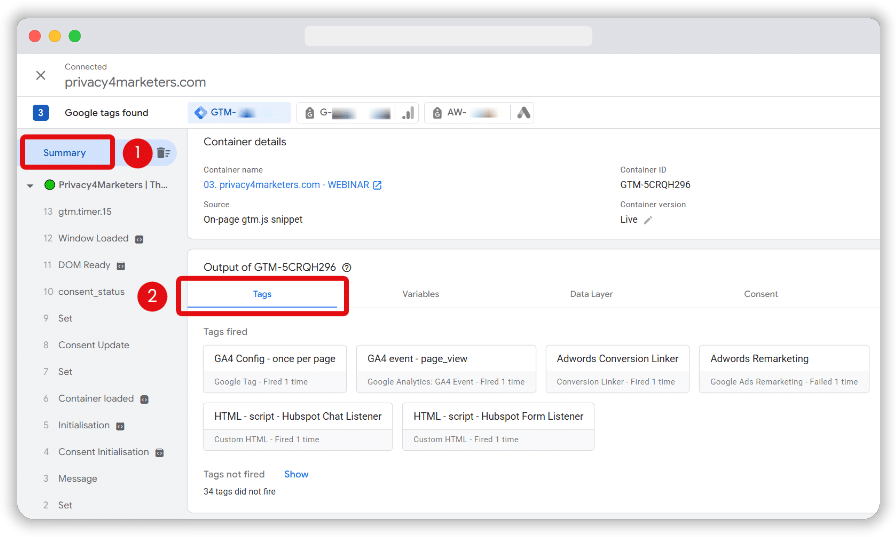Open the 03. privacy4marketers.com - WEBINAR container link
This screenshot has width=896, height=537.
(286, 185)
